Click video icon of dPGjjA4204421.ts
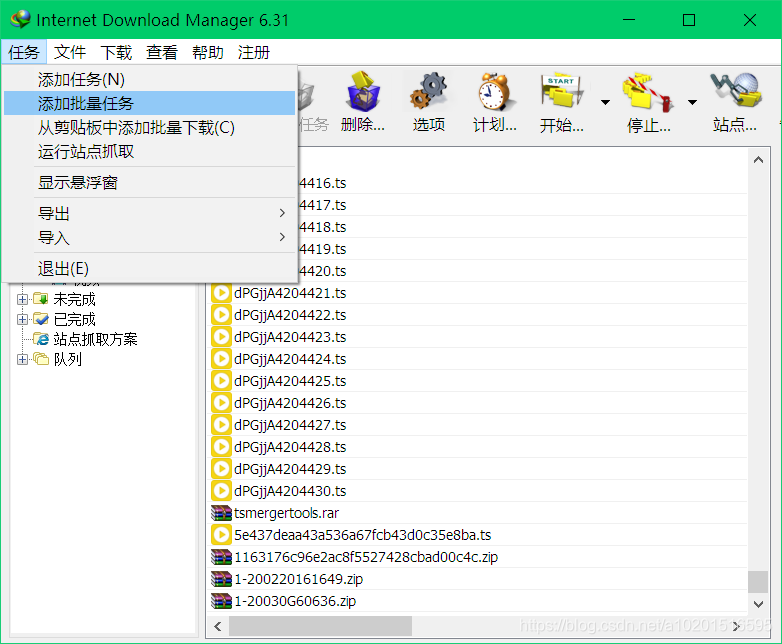The width and height of the screenshot is (782, 644). pos(220,293)
